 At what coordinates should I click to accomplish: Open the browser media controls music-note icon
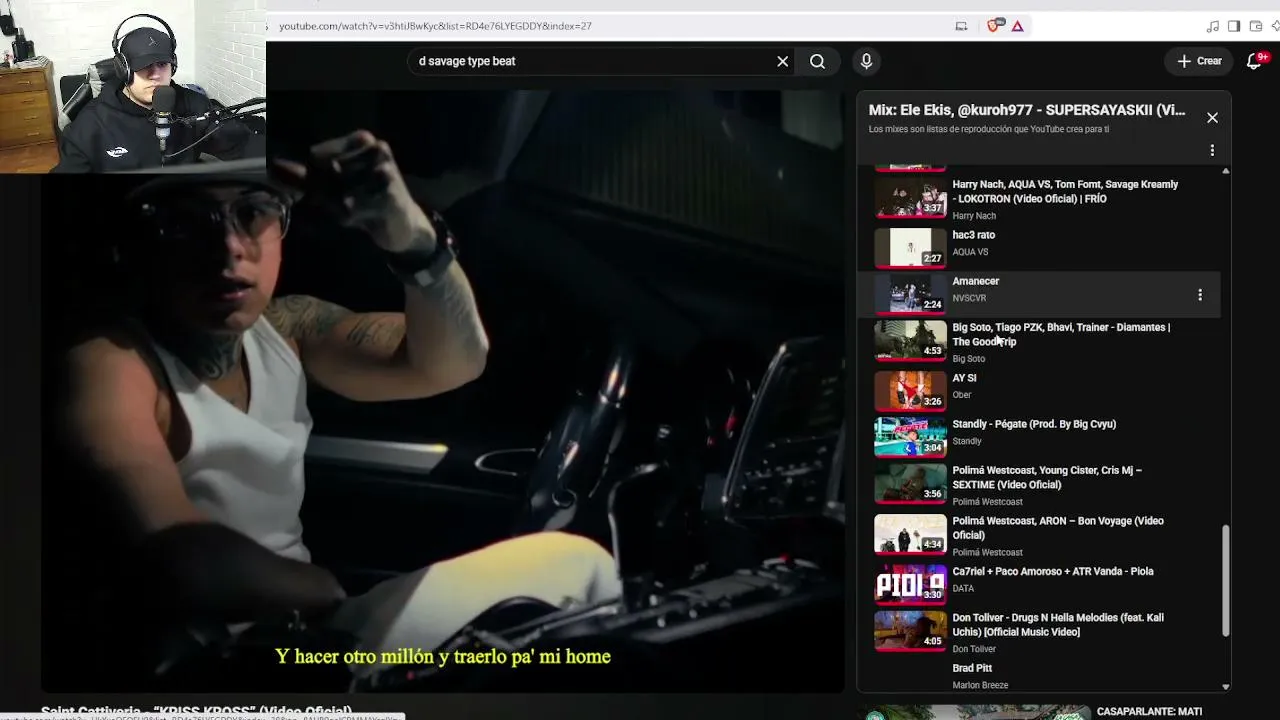1213,26
